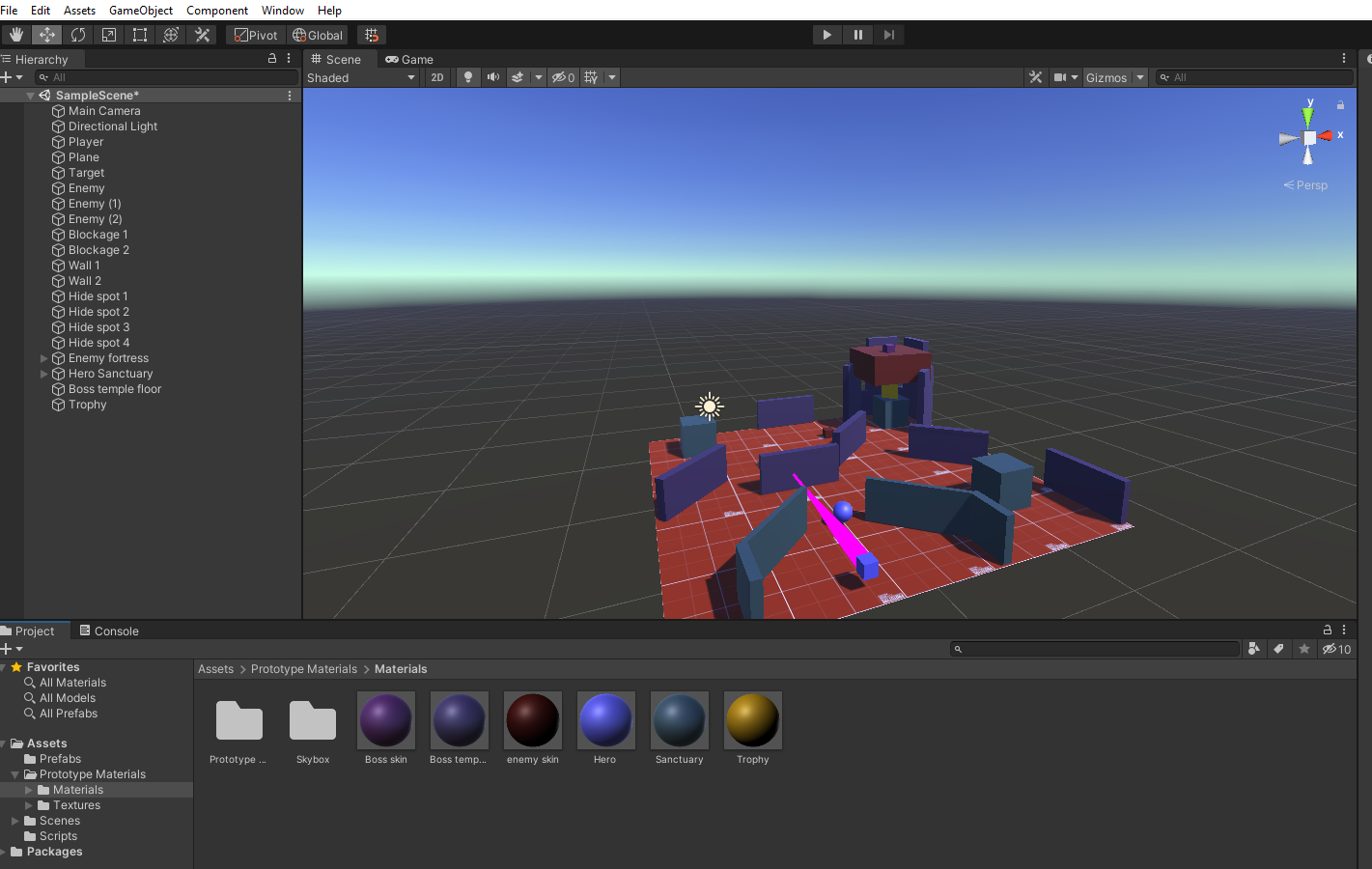Image resolution: width=1372 pixels, height=869 pixels.
Task: Open the grid settings dropdown arrow
Action: [612, 77]
